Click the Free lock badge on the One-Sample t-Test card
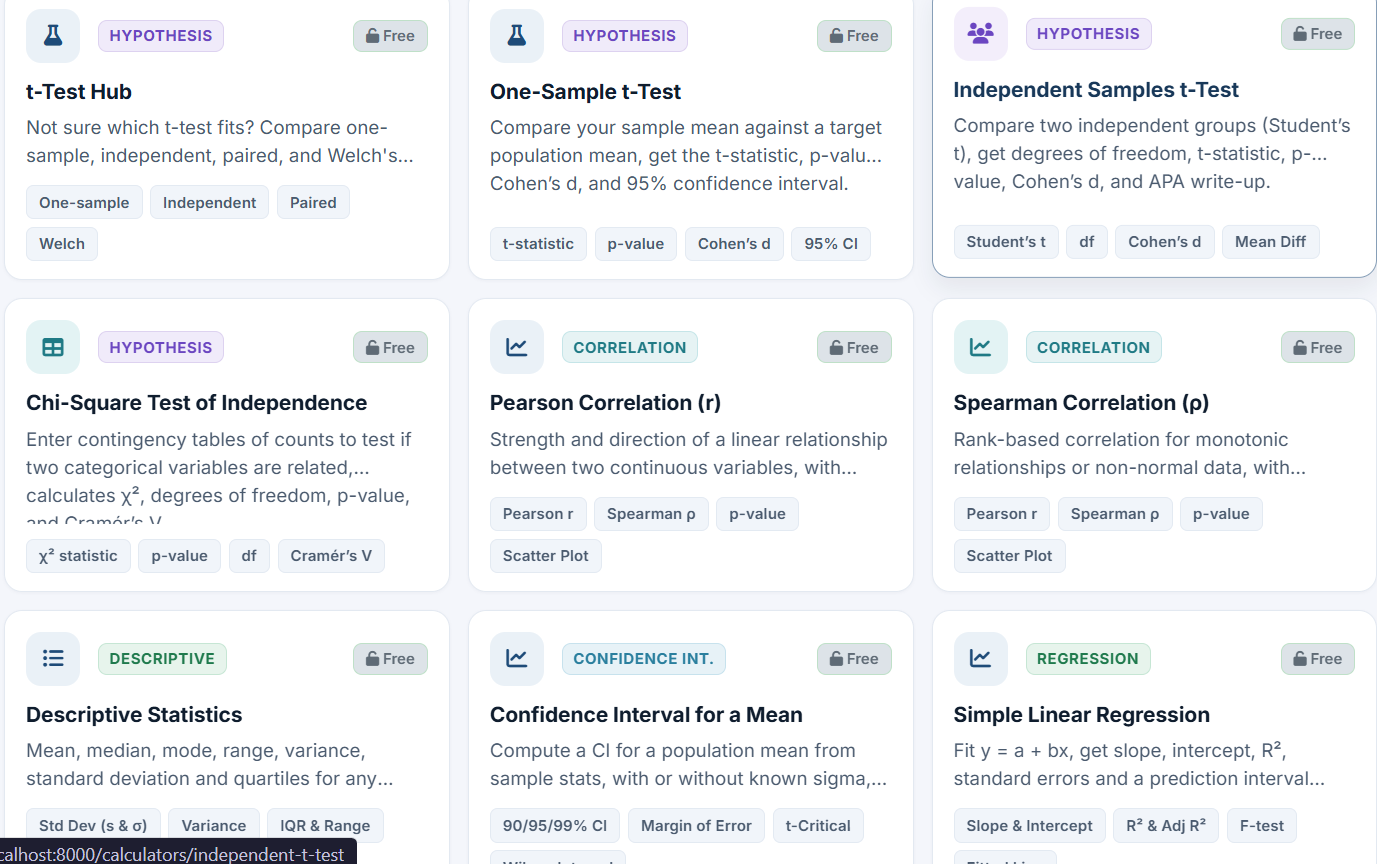 point(854,36)
